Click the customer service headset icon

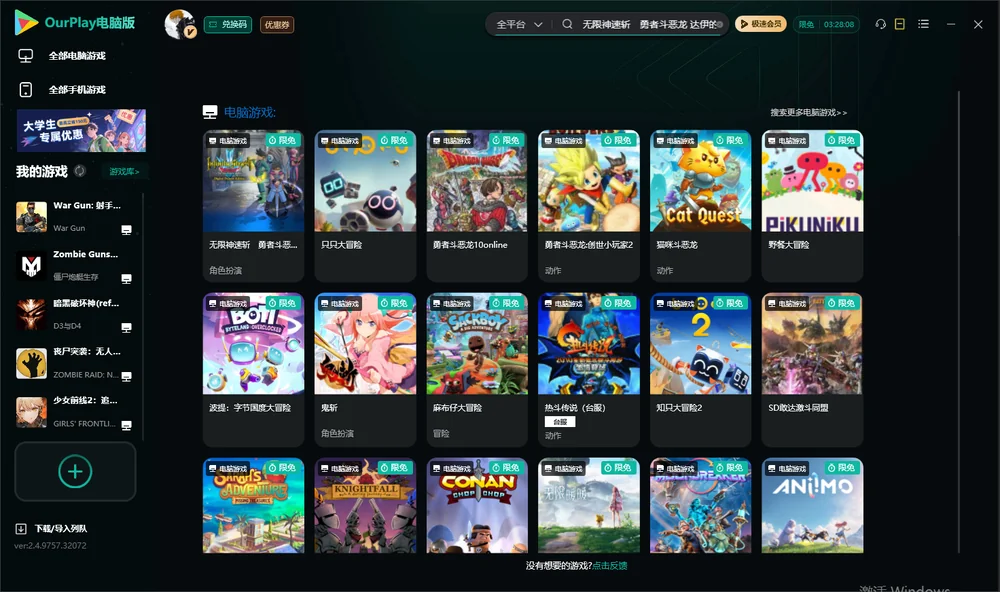[880, 24]
